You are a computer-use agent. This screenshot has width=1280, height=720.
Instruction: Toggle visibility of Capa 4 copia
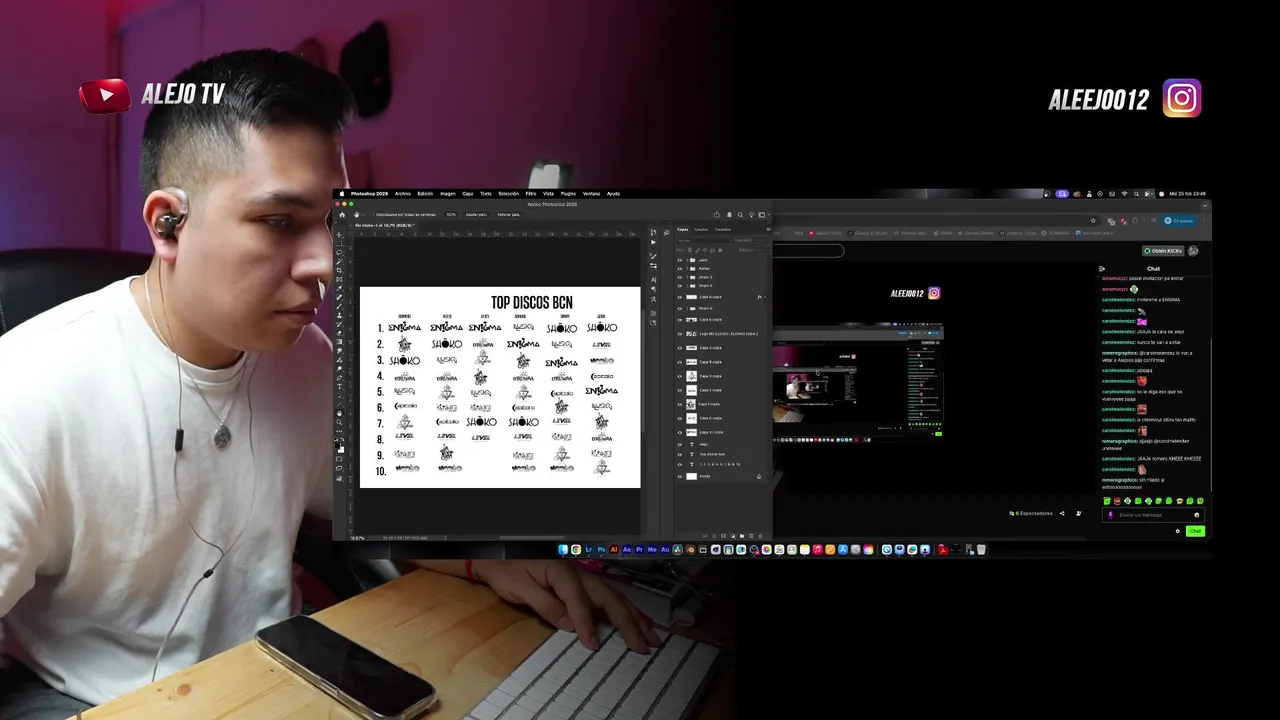pos(680,348)
